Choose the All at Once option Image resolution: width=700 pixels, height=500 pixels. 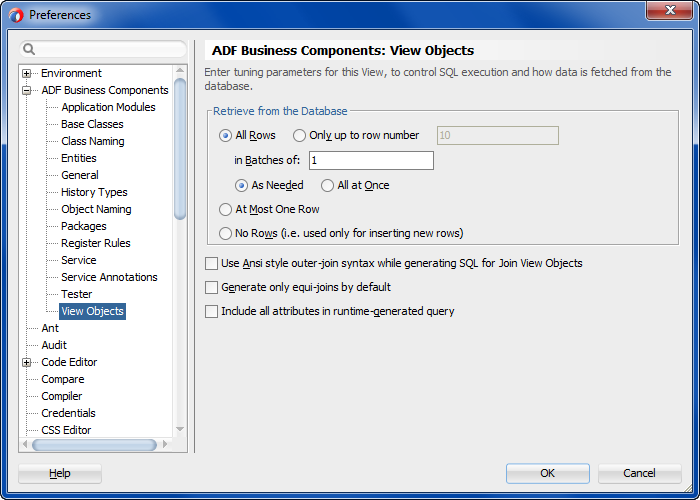pos(327,185)
